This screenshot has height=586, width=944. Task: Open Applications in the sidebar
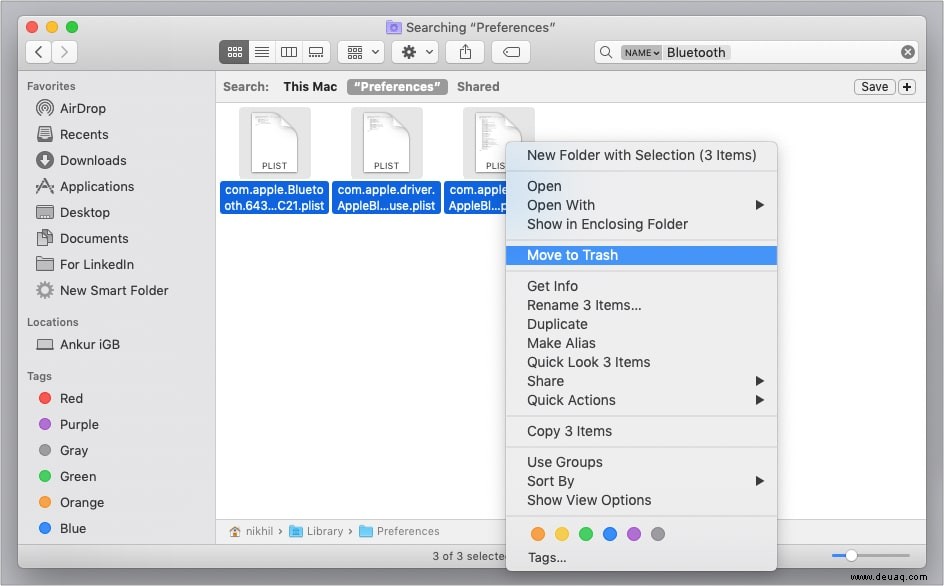click(85, 186)
